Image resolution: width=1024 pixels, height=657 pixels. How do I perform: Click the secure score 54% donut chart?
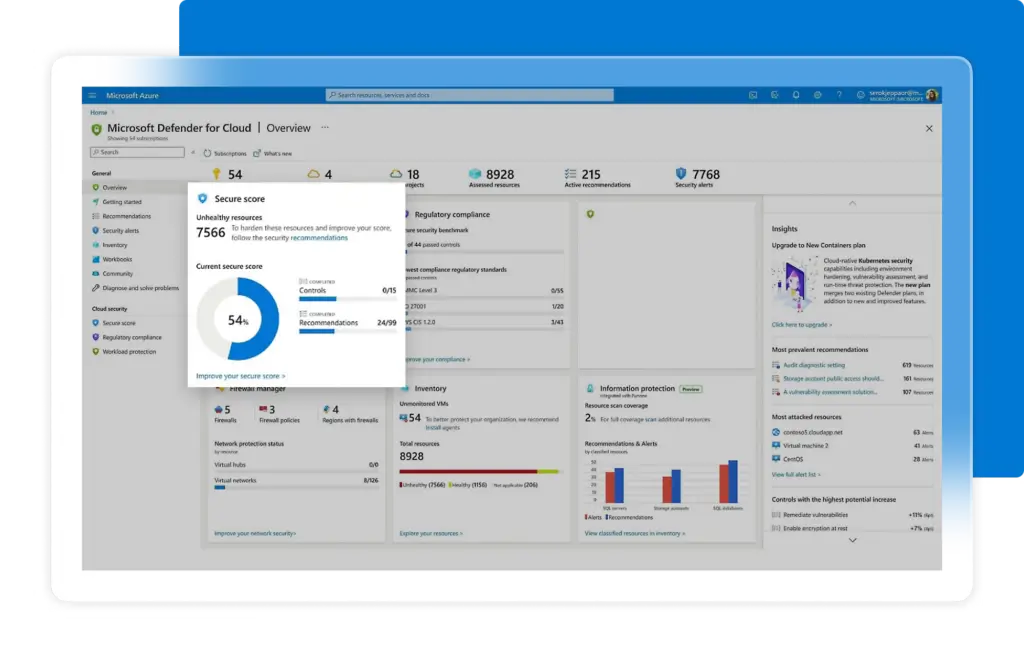tap(238, 319)
